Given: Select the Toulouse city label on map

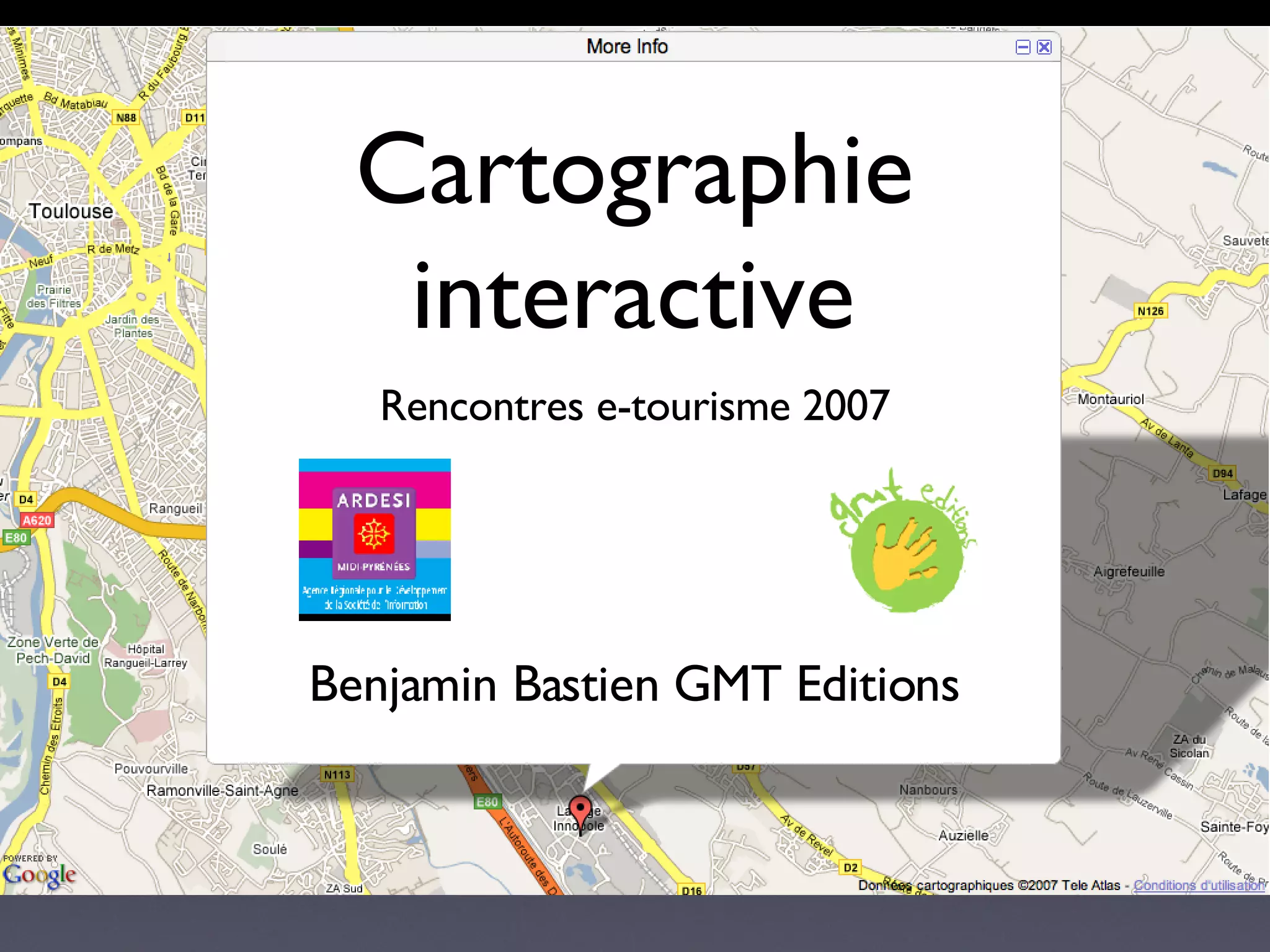Looking at the screenshot, I should 71,211.
